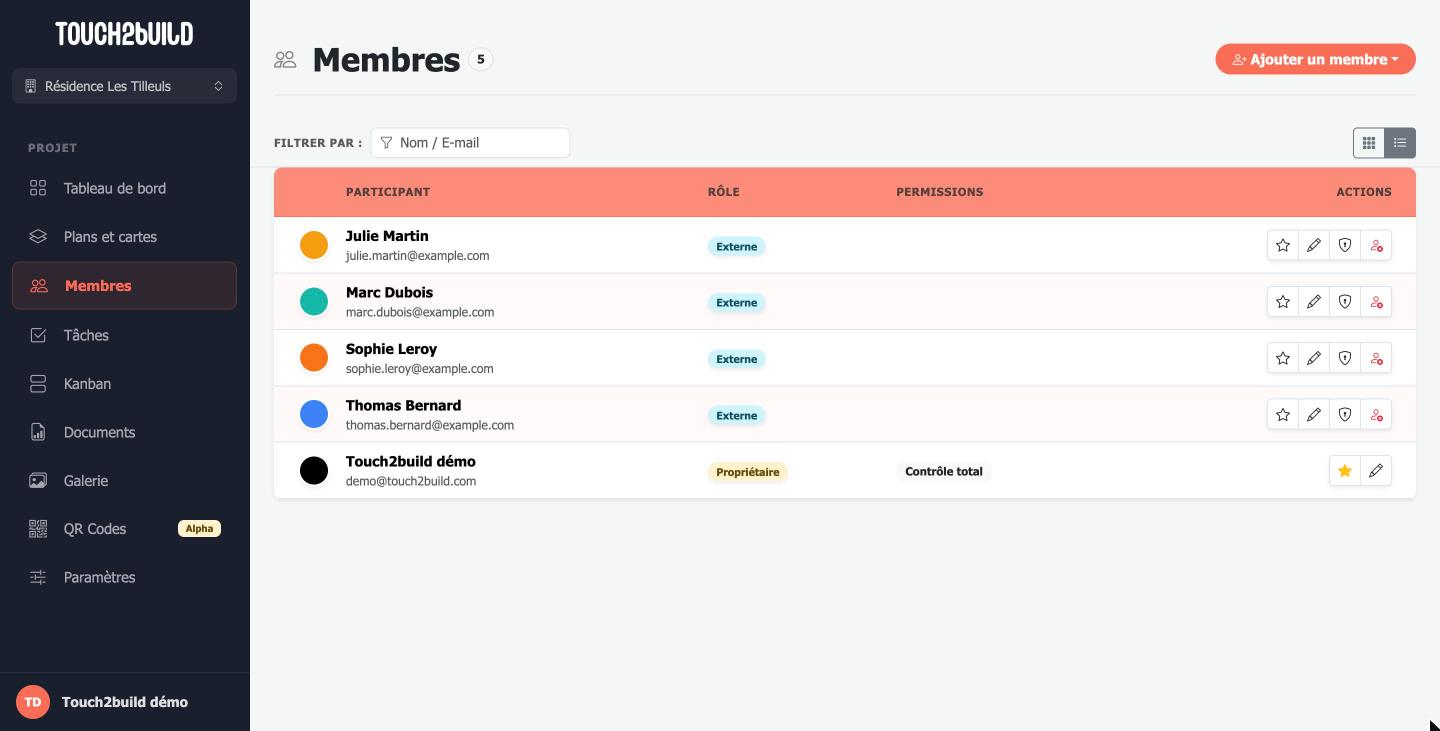This screenshot has width=1440, height=731.
Task: Open permissions shield for Thomas Bernard
Action: tap(1345, 415)
